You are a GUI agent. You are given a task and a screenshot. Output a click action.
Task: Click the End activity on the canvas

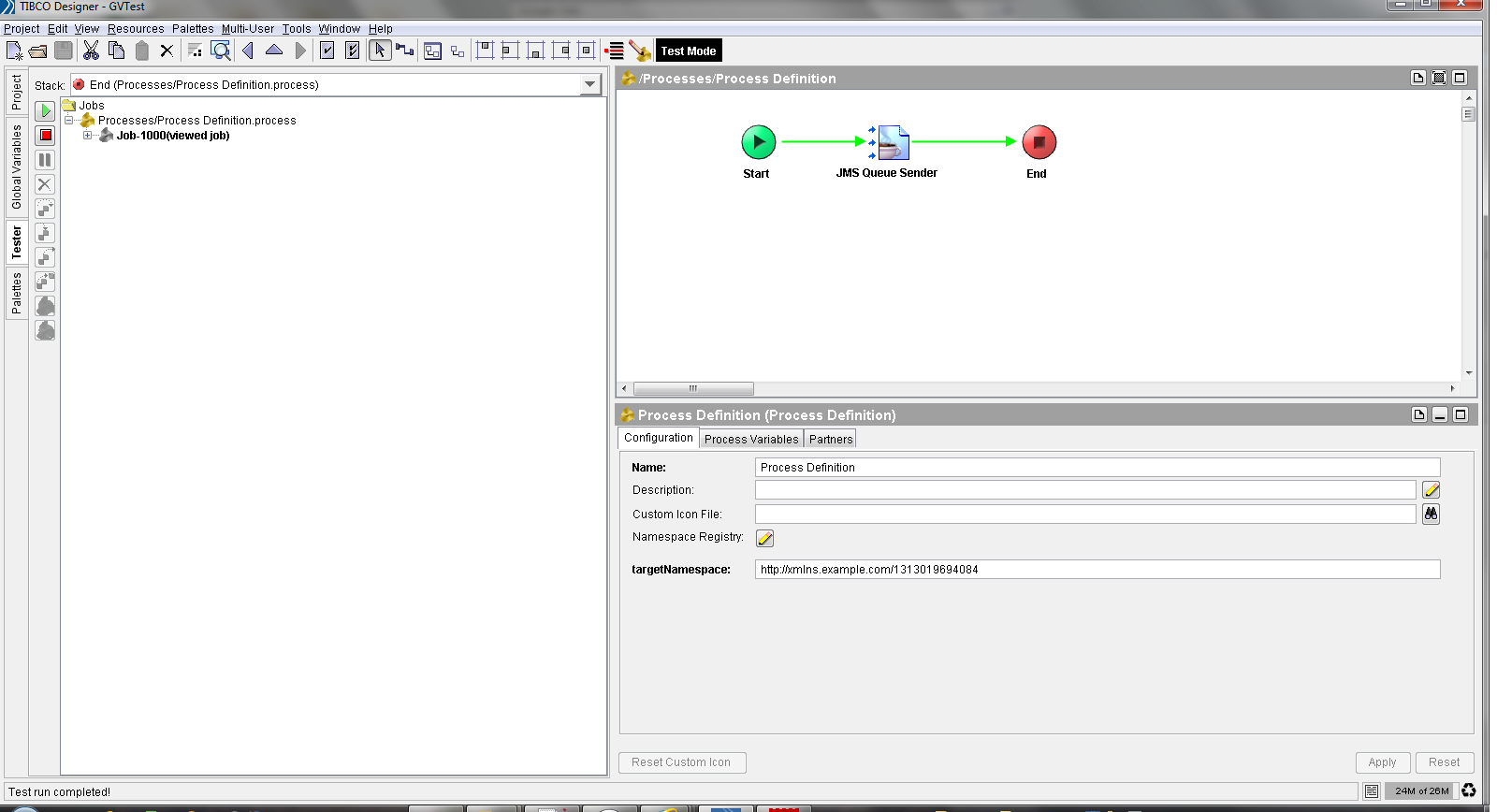(1039, 143)
